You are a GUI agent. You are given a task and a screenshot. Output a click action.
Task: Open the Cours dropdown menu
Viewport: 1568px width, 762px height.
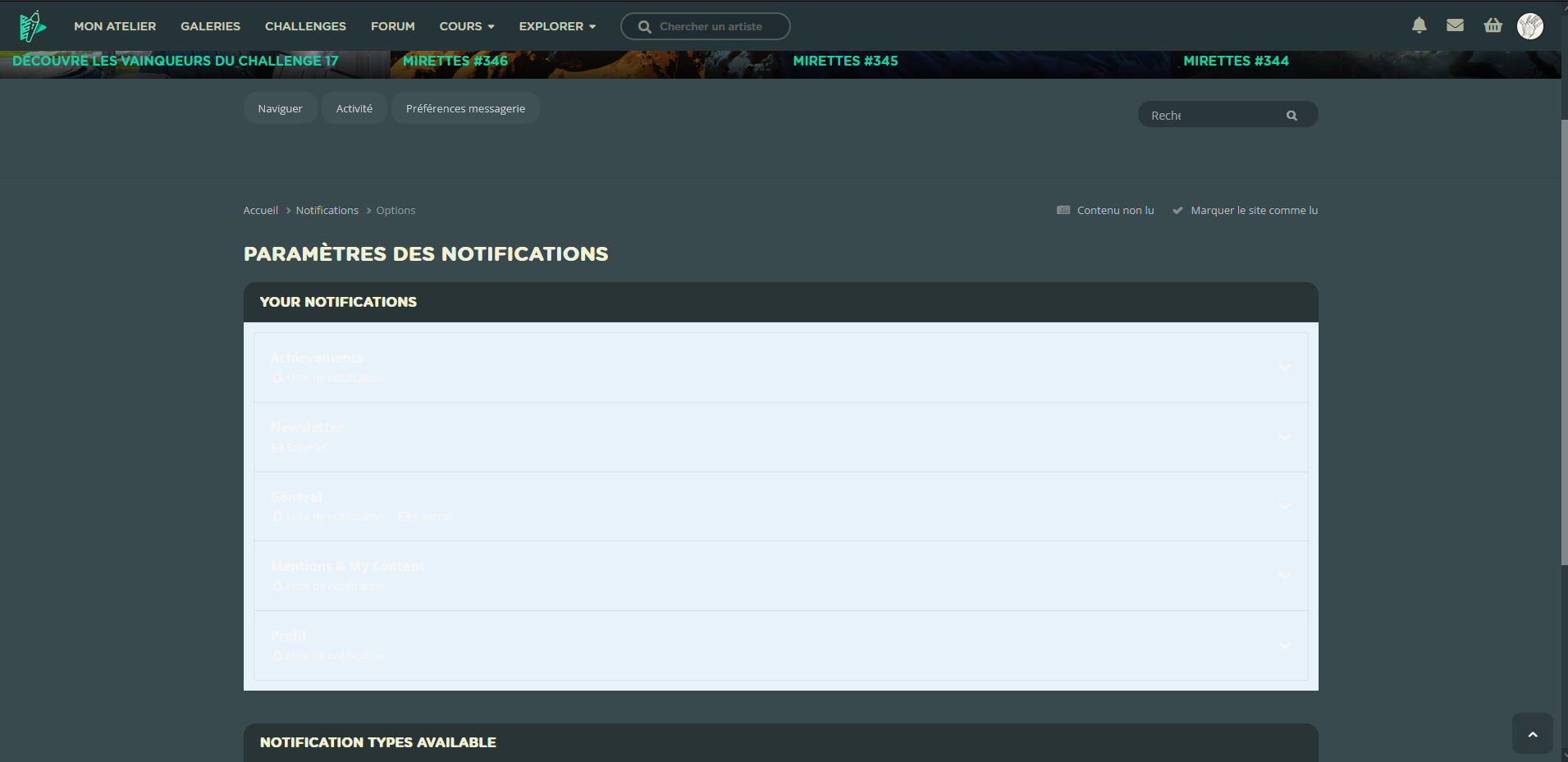point(466,26)
